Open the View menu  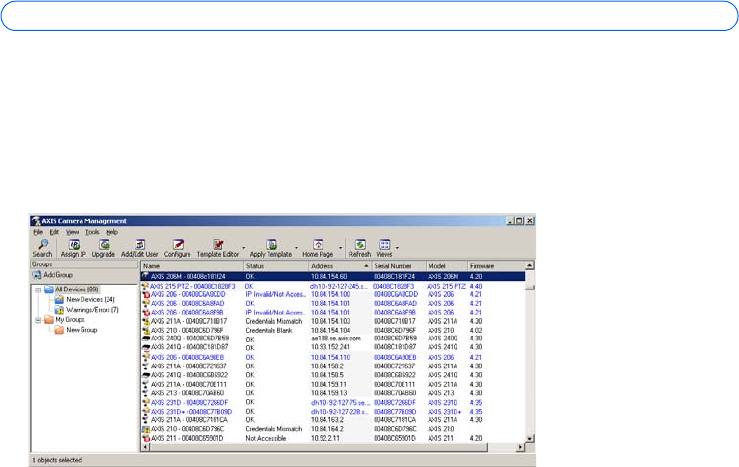72,230
